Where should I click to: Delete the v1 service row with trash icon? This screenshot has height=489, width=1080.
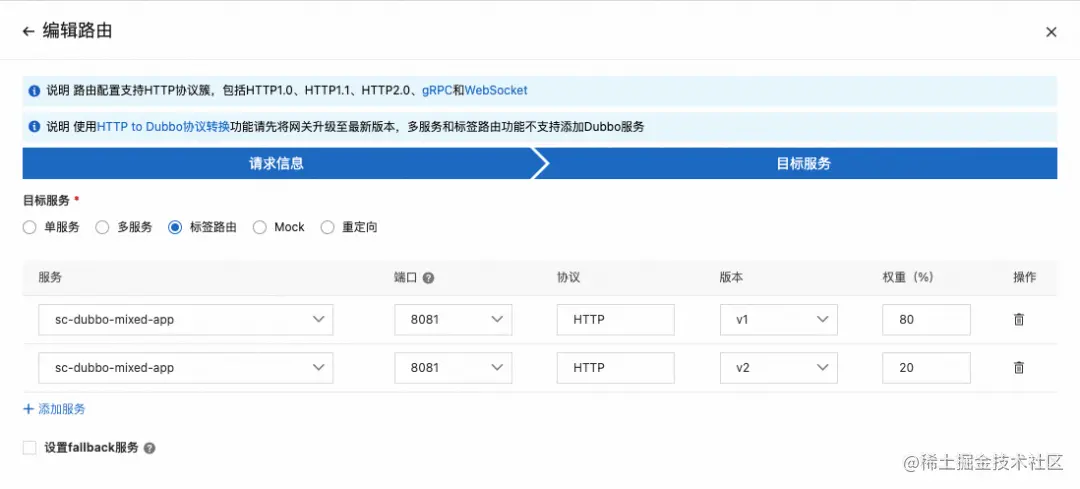point(1019,320)
